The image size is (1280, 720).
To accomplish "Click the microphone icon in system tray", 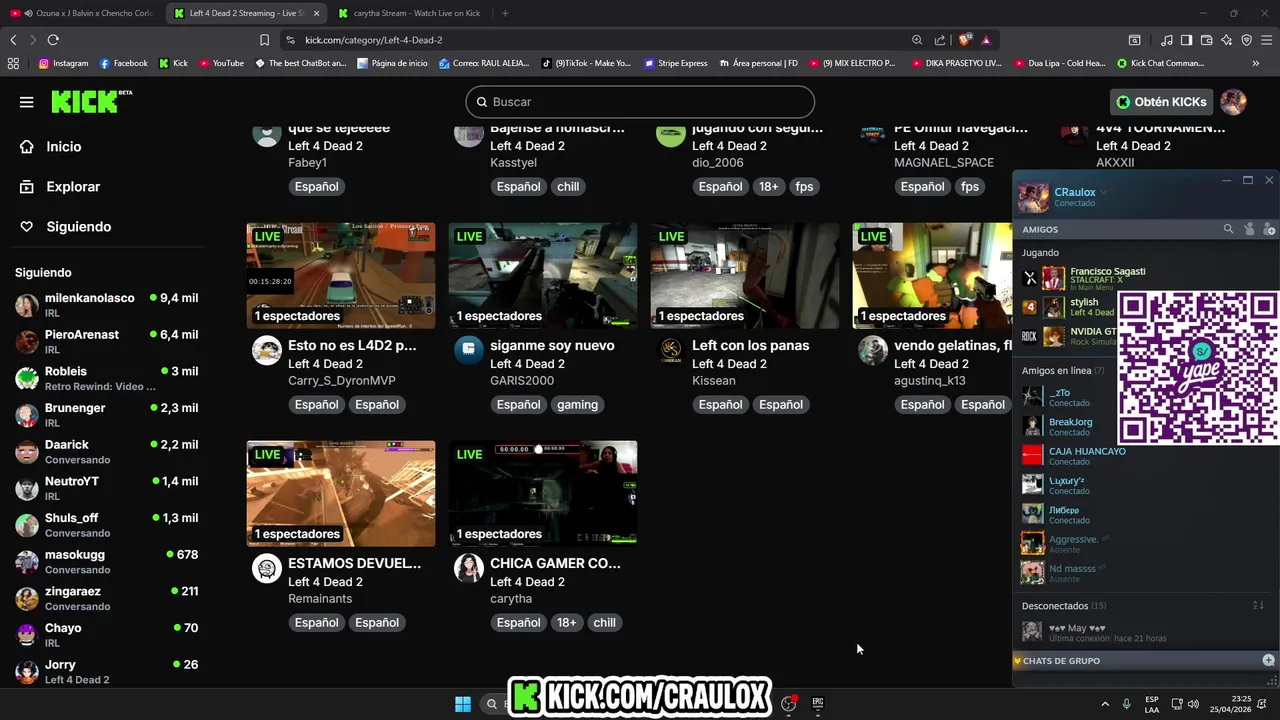I will 1127,704.
